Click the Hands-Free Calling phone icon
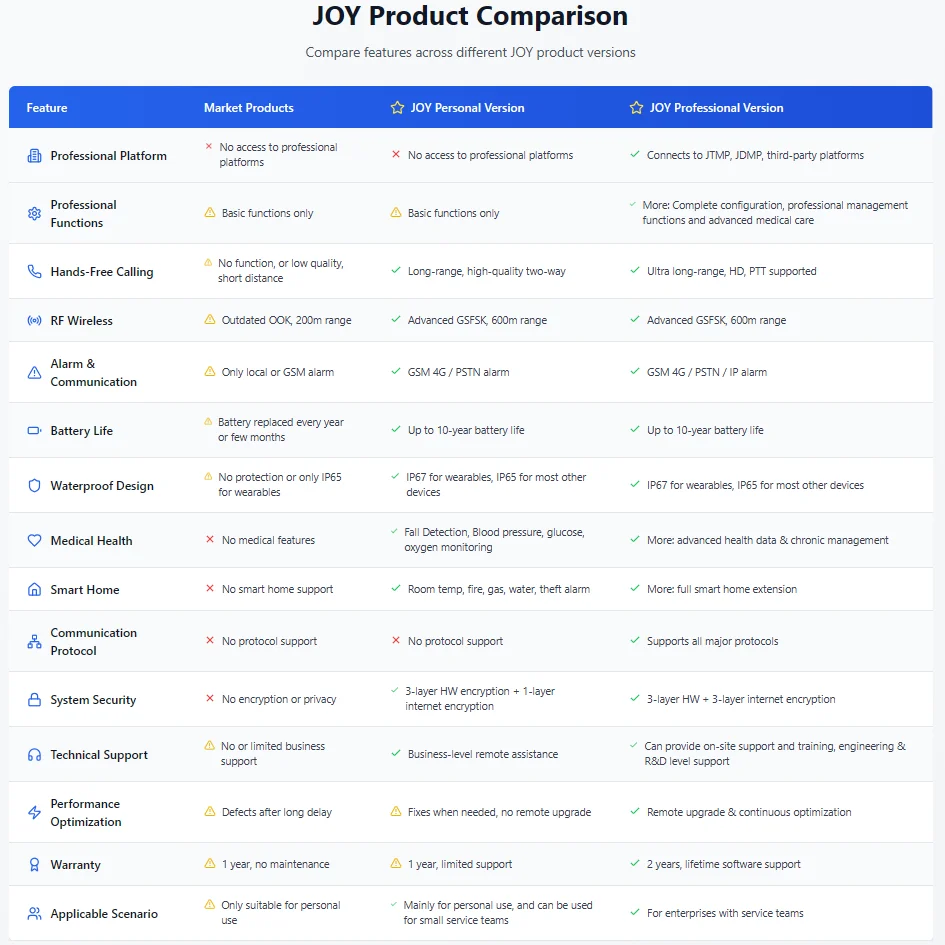Viewport: 945px width, 945px height. 34,272
